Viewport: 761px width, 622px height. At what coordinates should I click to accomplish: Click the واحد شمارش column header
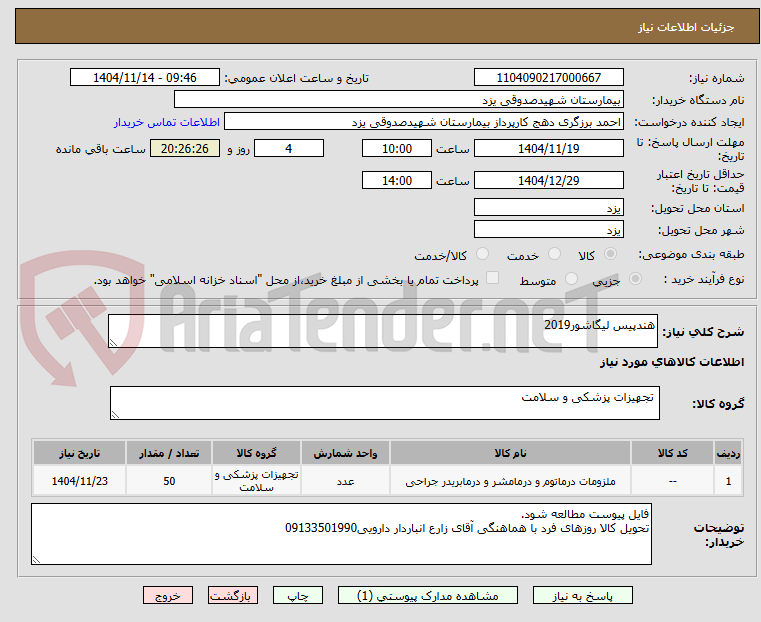(345, 453)
